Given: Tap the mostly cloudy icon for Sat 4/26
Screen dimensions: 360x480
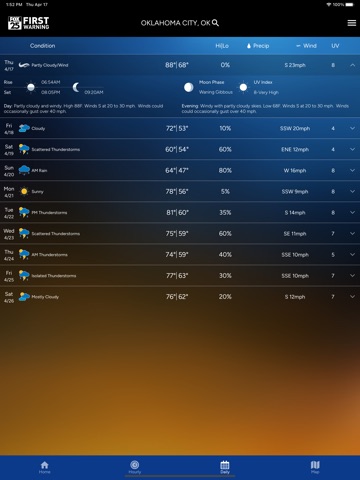Looking at the screenshot, I should point(24,296).
